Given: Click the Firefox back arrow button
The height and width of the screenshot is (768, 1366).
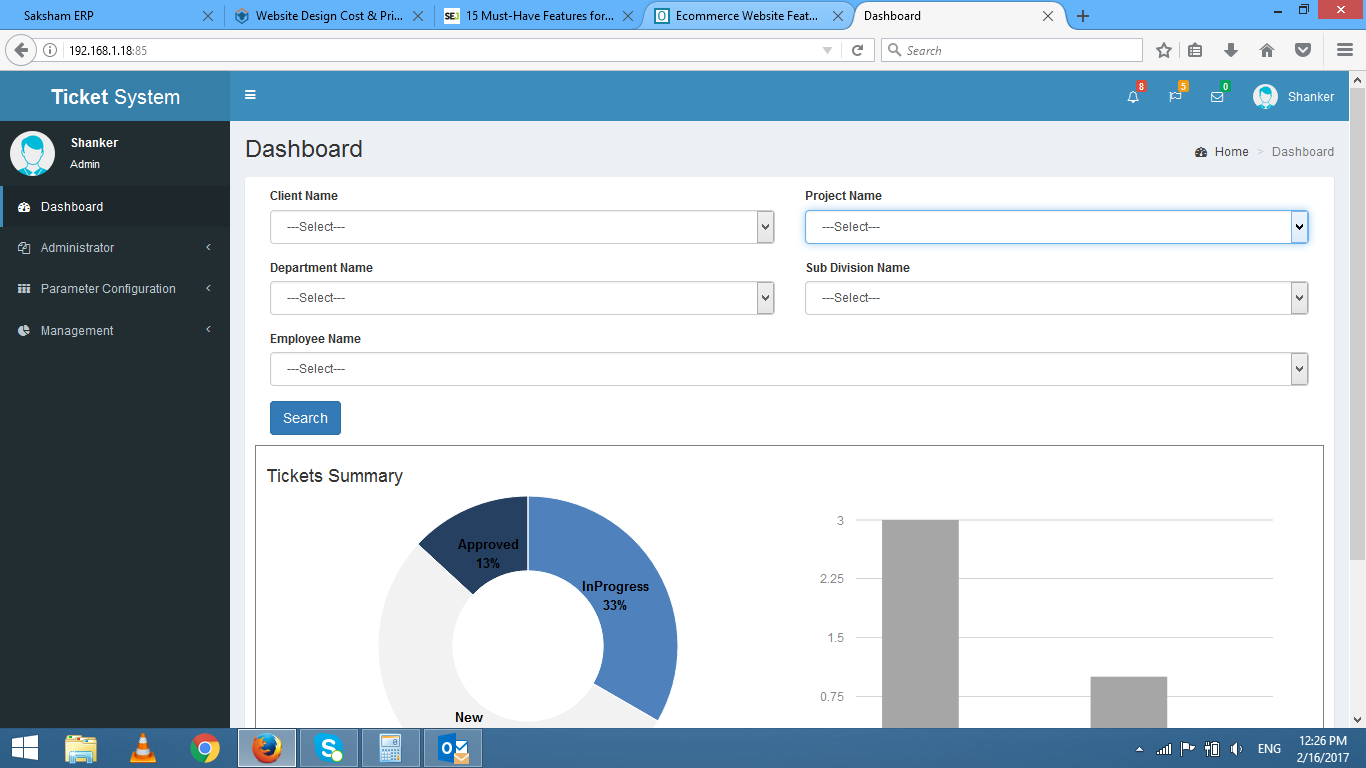Looking at the screenshot, I should point(20,50).
